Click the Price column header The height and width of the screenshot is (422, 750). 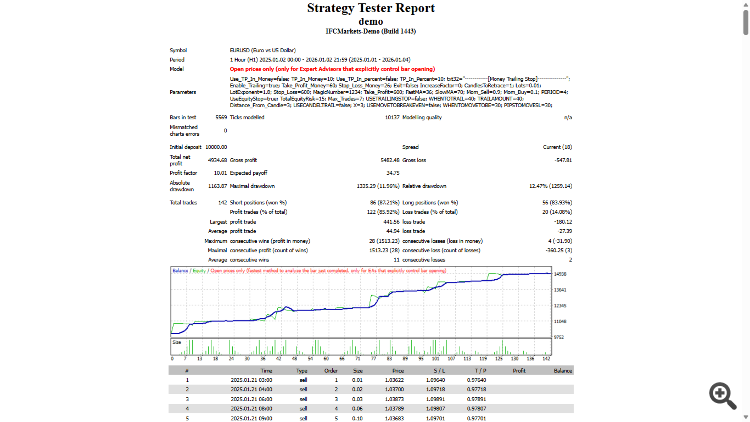coord(398,371)
